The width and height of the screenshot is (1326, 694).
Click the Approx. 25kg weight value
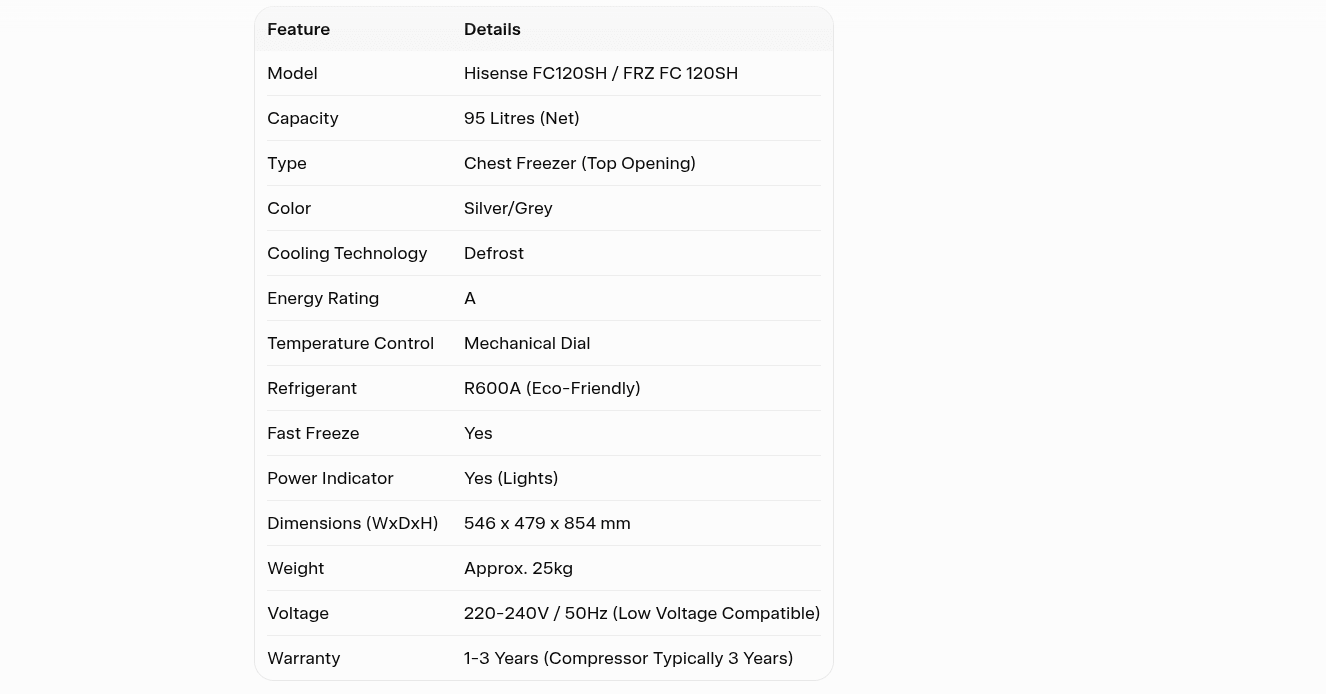coord(518,568)
